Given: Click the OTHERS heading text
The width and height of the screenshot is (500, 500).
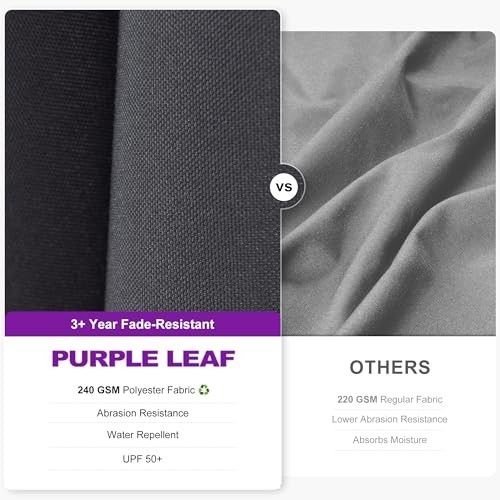Looking at the screenshot, I should (390, 367).
